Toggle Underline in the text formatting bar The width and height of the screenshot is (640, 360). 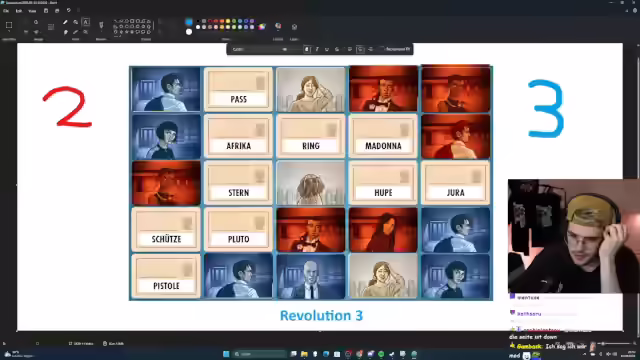(x=327, y=49)
